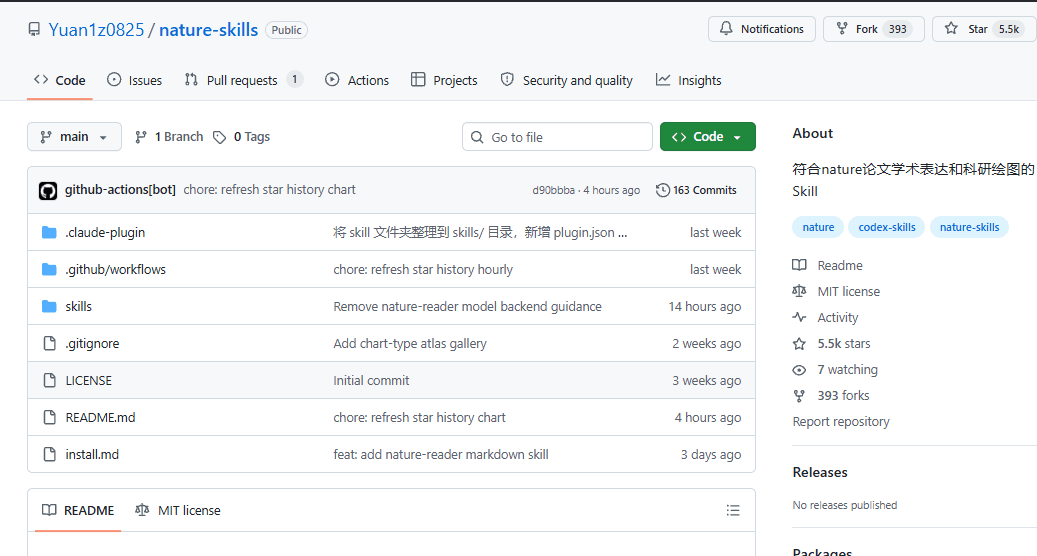Click the branch icon beside 1 Branch
The width and height of the screenshot is (1037, 556).
[x=140, y=137]
